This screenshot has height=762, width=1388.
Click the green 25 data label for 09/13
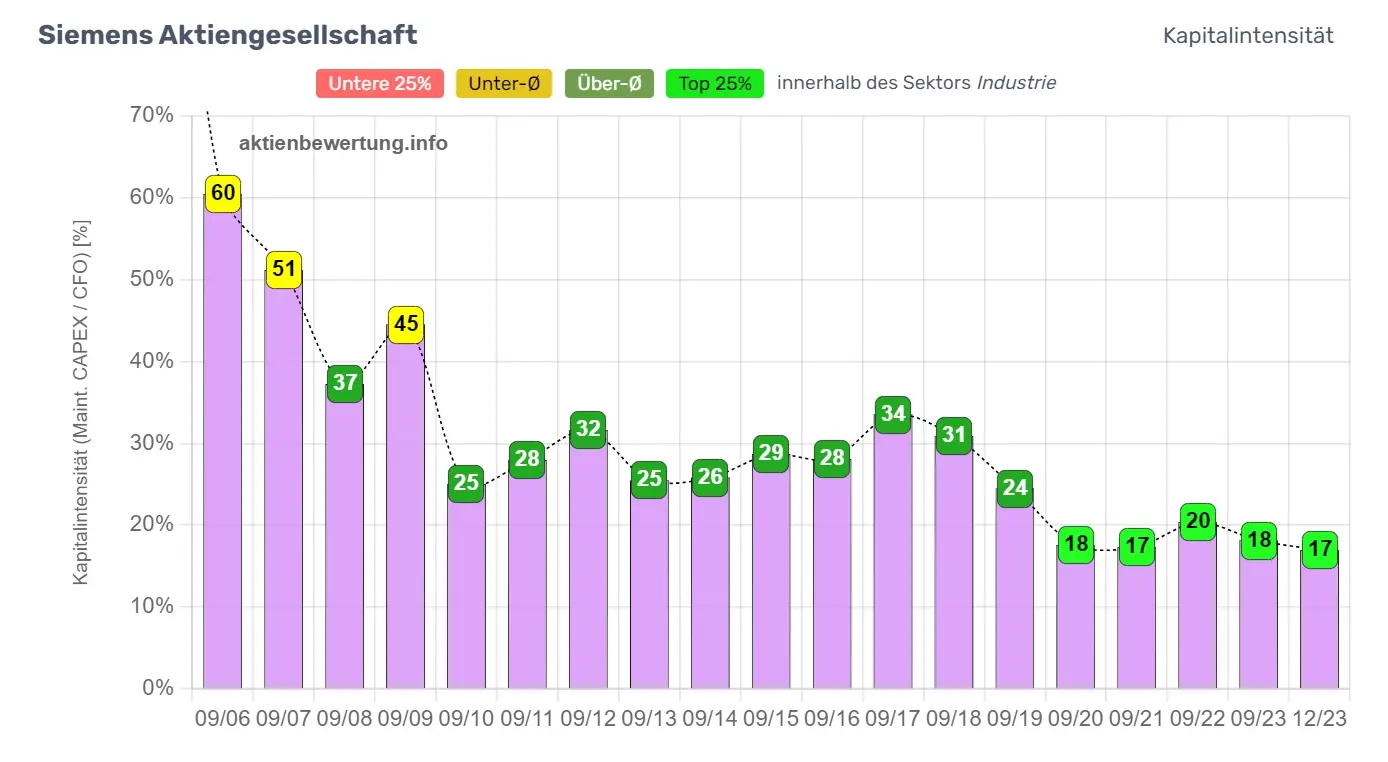coord(649,479)
